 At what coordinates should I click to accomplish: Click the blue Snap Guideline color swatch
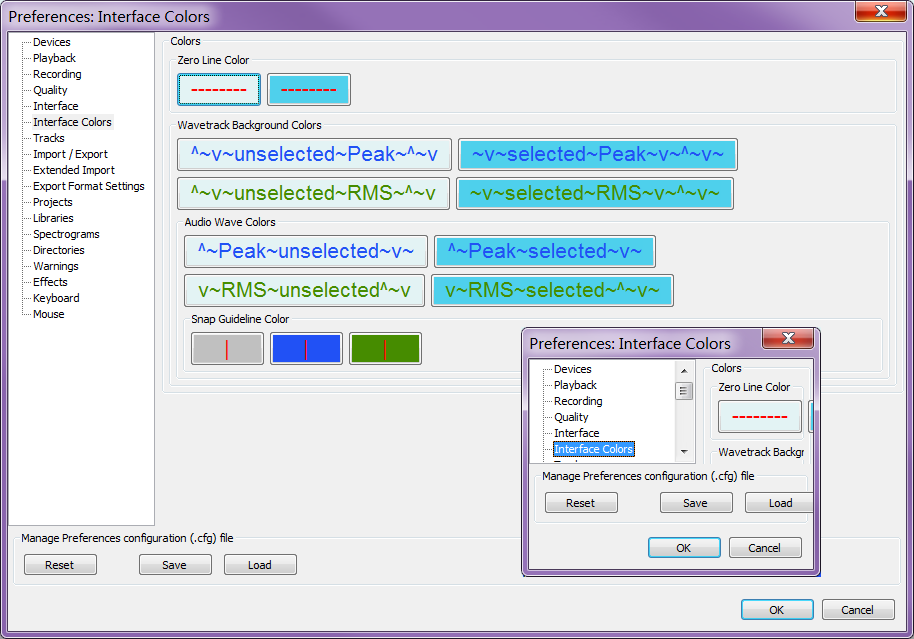[306, 348]
